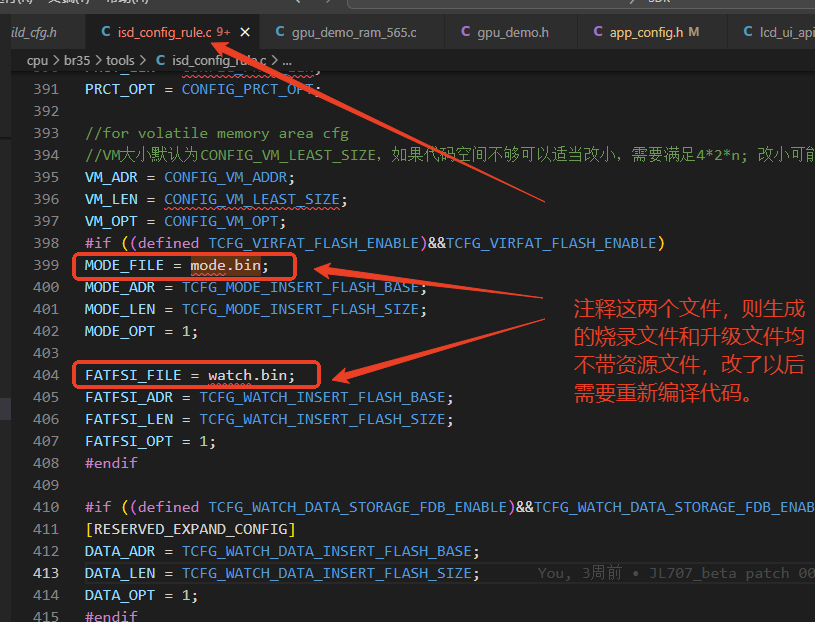Click the TCFG_WATCH_DATA_STORAGE_FDB_ENABLE macro after "defined"
This screenshot has height=622, width=815.
pyautogui.click(x=358, y=507)
